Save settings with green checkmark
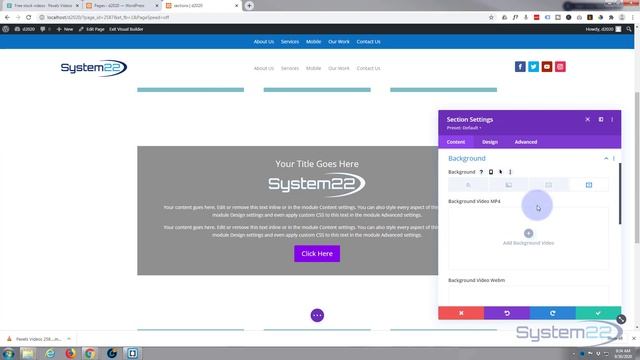Screen dimensions: 640x360 click(598, 313)
